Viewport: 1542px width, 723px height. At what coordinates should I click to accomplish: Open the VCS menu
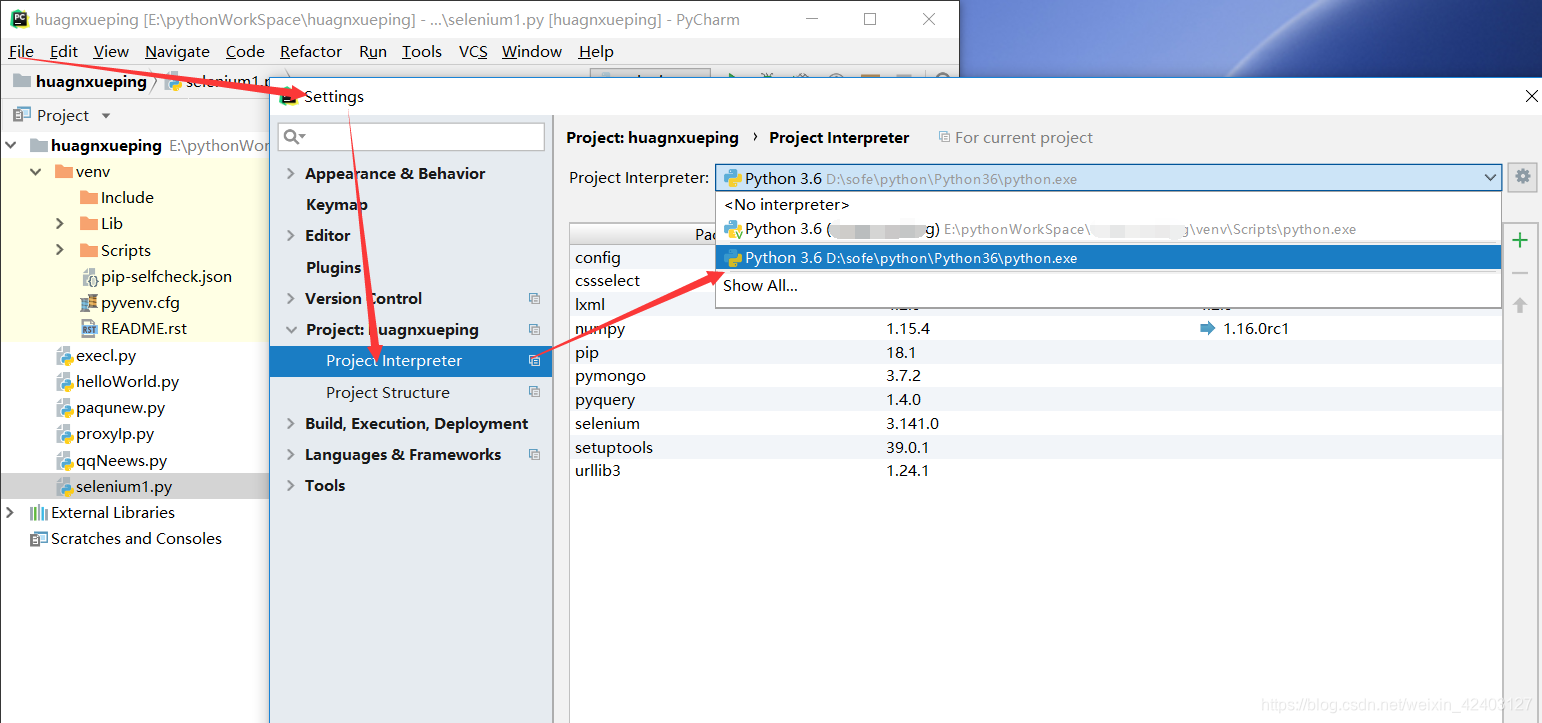click(x=473, y=51)
